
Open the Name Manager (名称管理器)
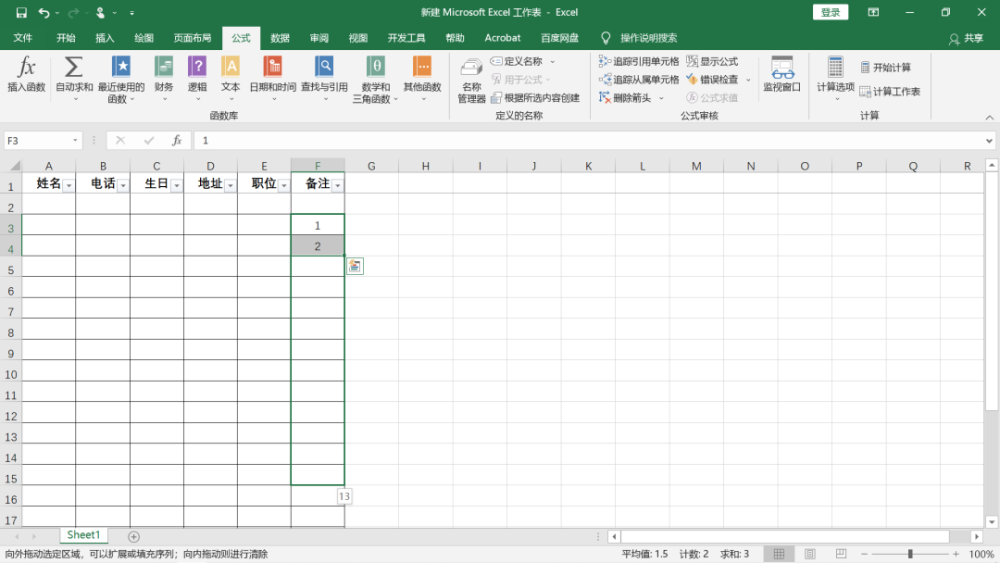tap(471, 80)
